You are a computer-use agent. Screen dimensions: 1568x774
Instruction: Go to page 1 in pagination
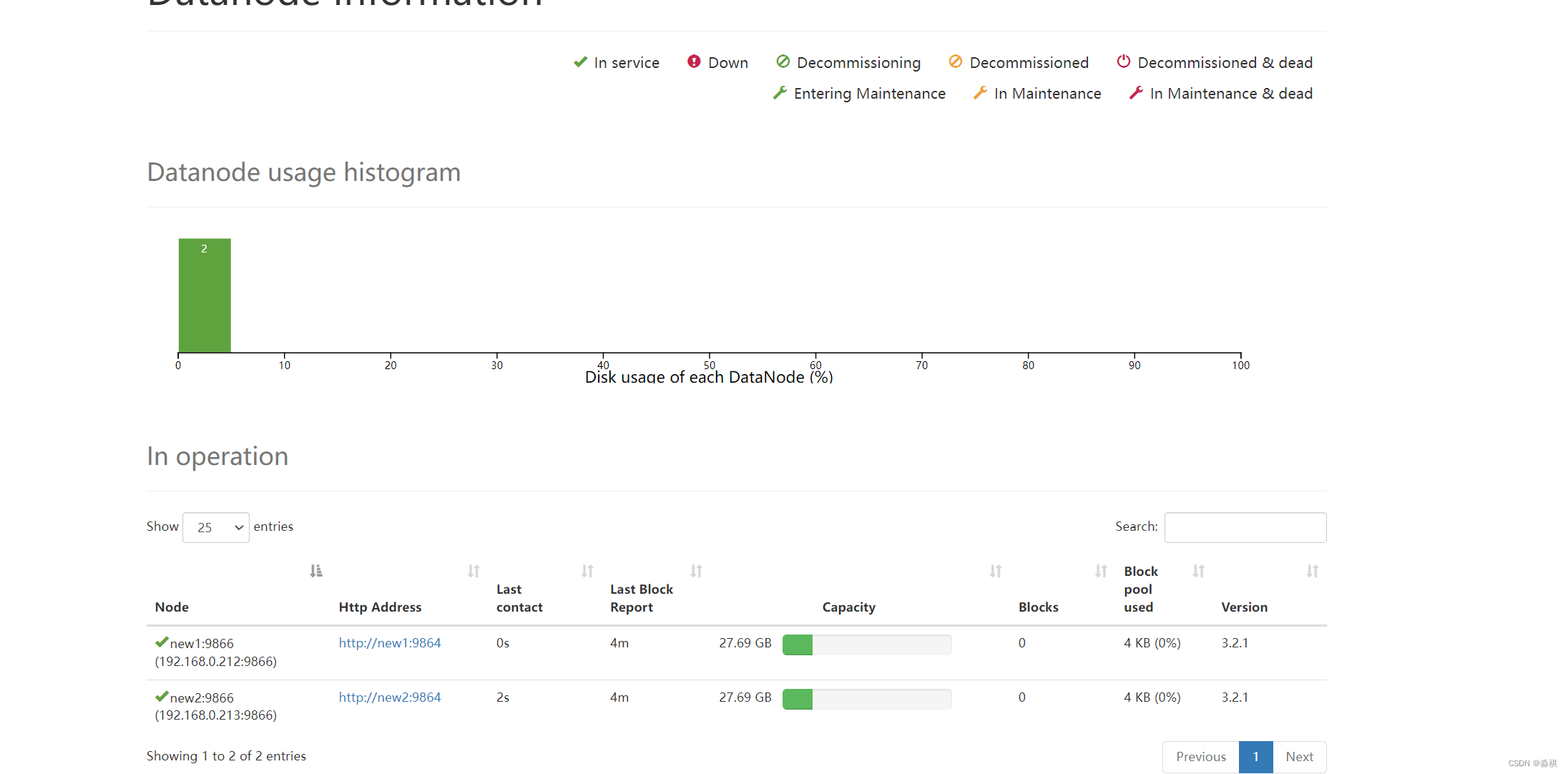[x=1255, y=757]
